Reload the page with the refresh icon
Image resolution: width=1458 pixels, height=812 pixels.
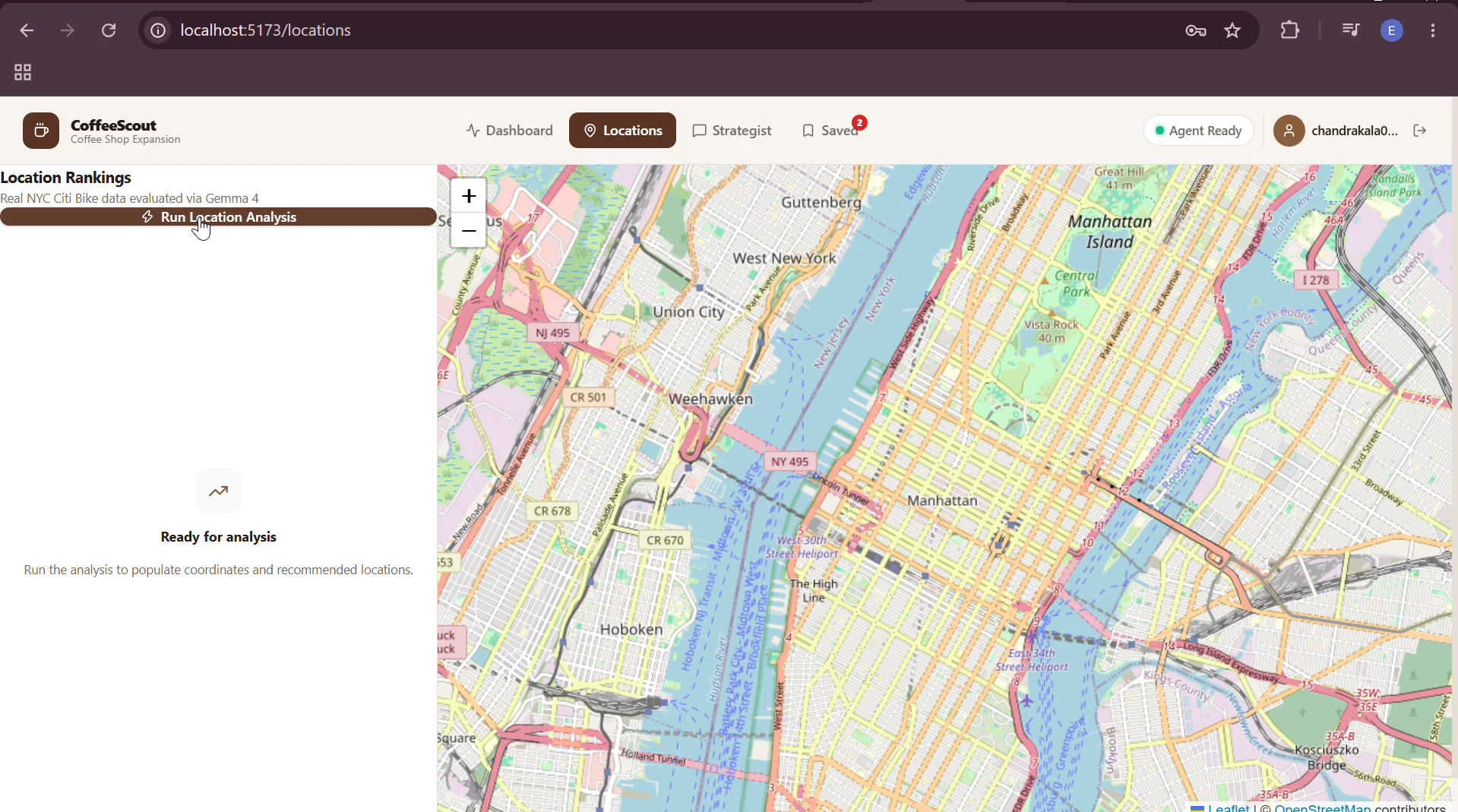pos(109,30)
